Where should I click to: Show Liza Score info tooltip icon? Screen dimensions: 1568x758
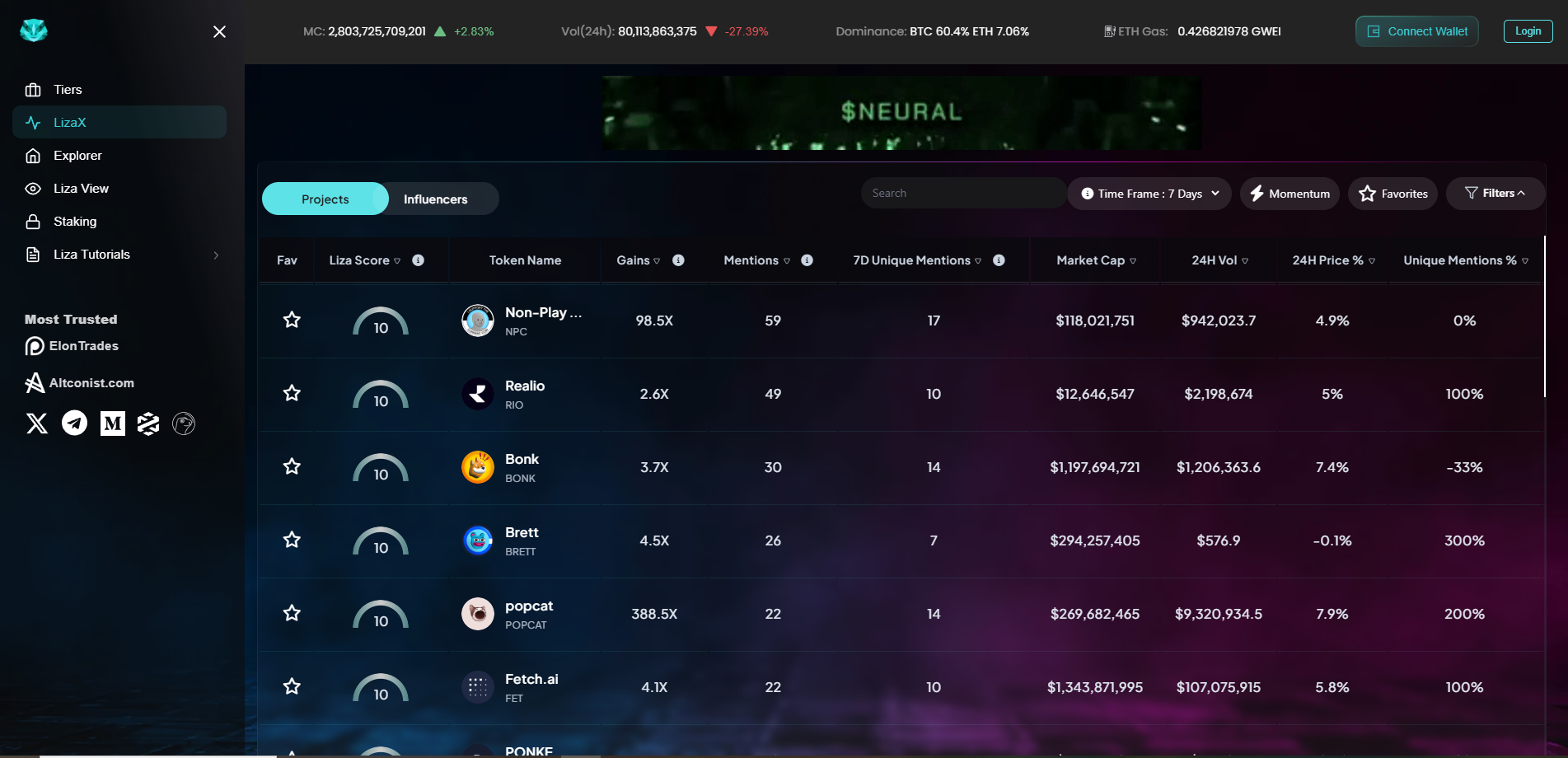tap(419, 260)
